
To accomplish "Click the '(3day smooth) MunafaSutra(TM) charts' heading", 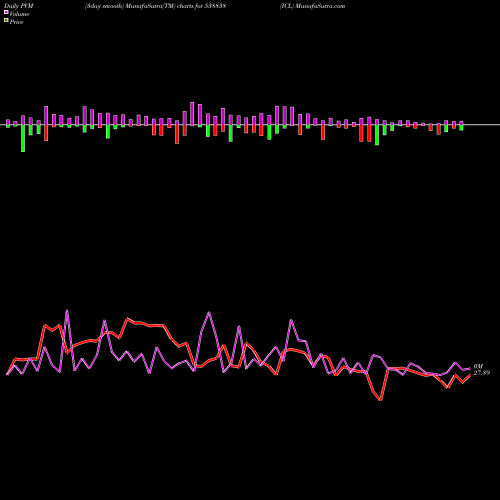I will click(x=139, y=6).
